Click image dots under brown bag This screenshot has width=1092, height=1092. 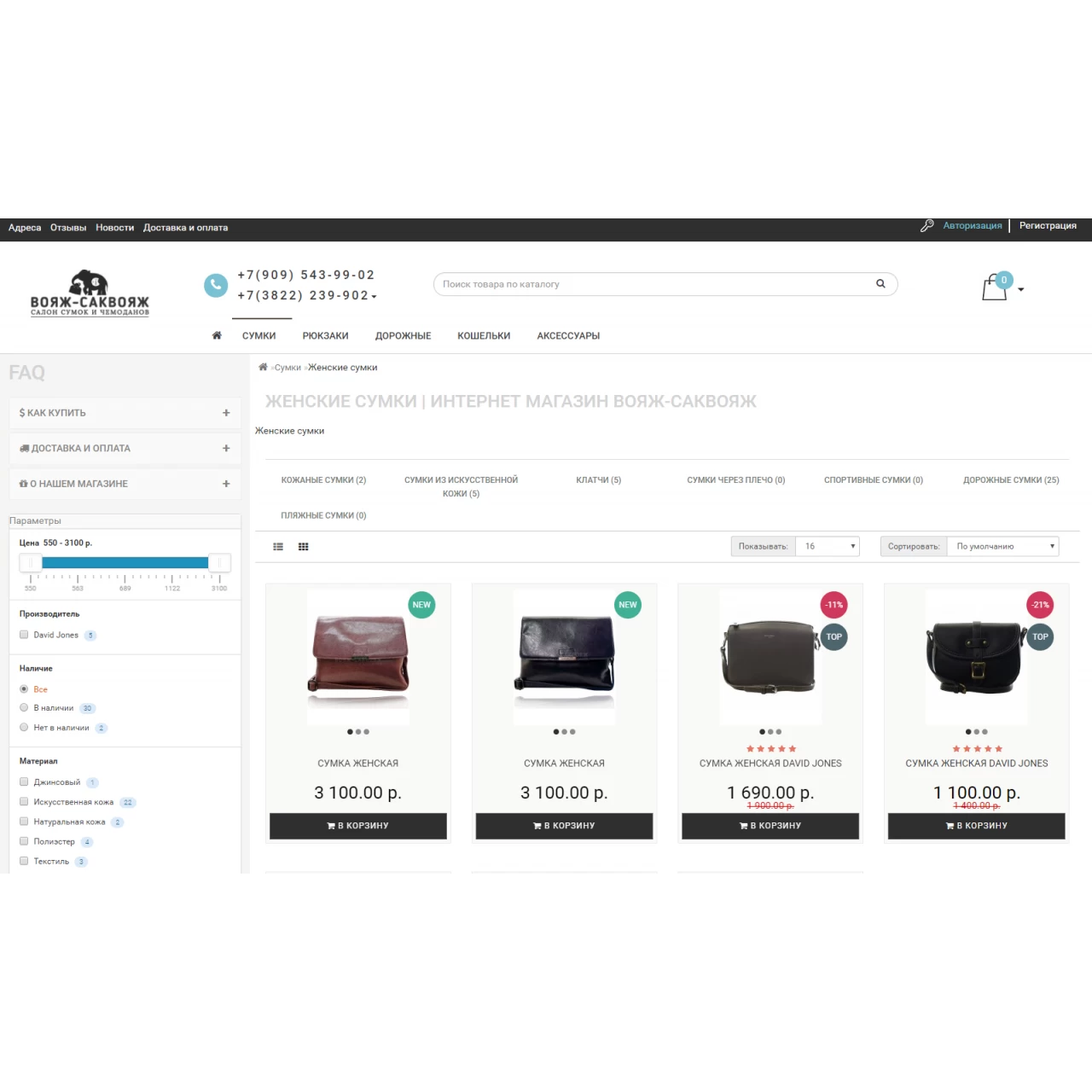(358, 732)
